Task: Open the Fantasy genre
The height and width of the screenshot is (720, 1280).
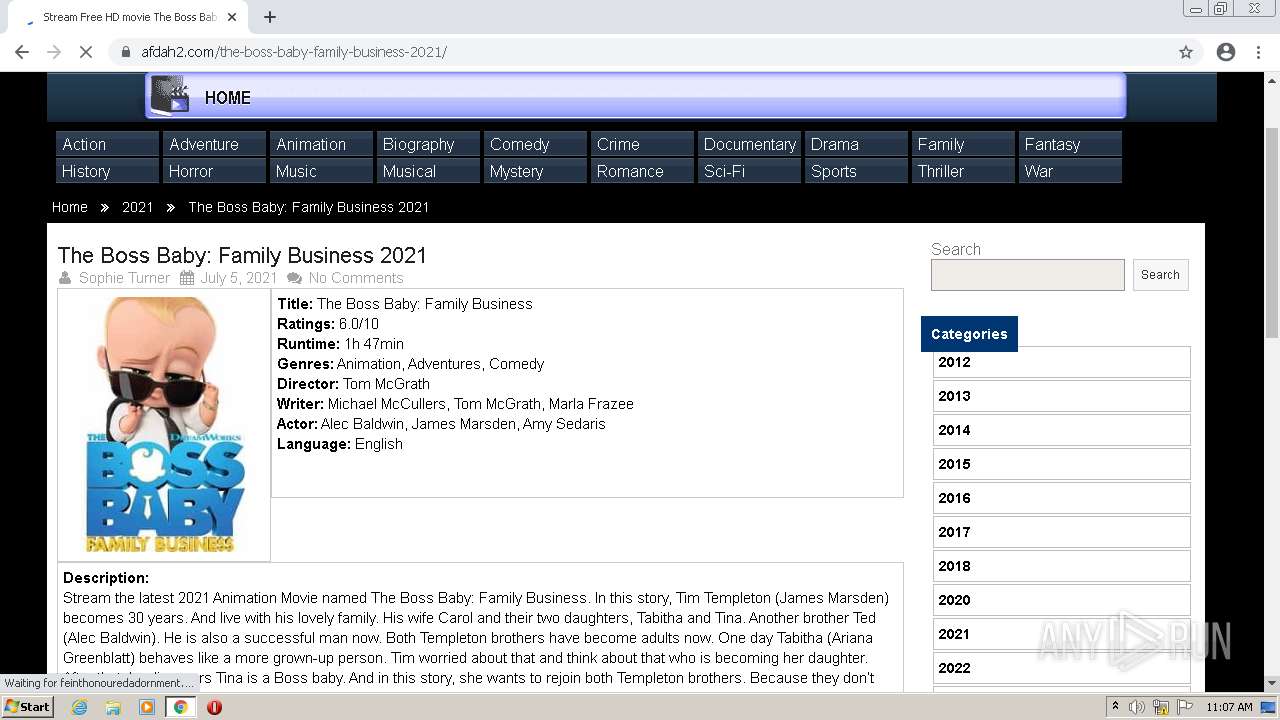Action: pos(1070,144)
